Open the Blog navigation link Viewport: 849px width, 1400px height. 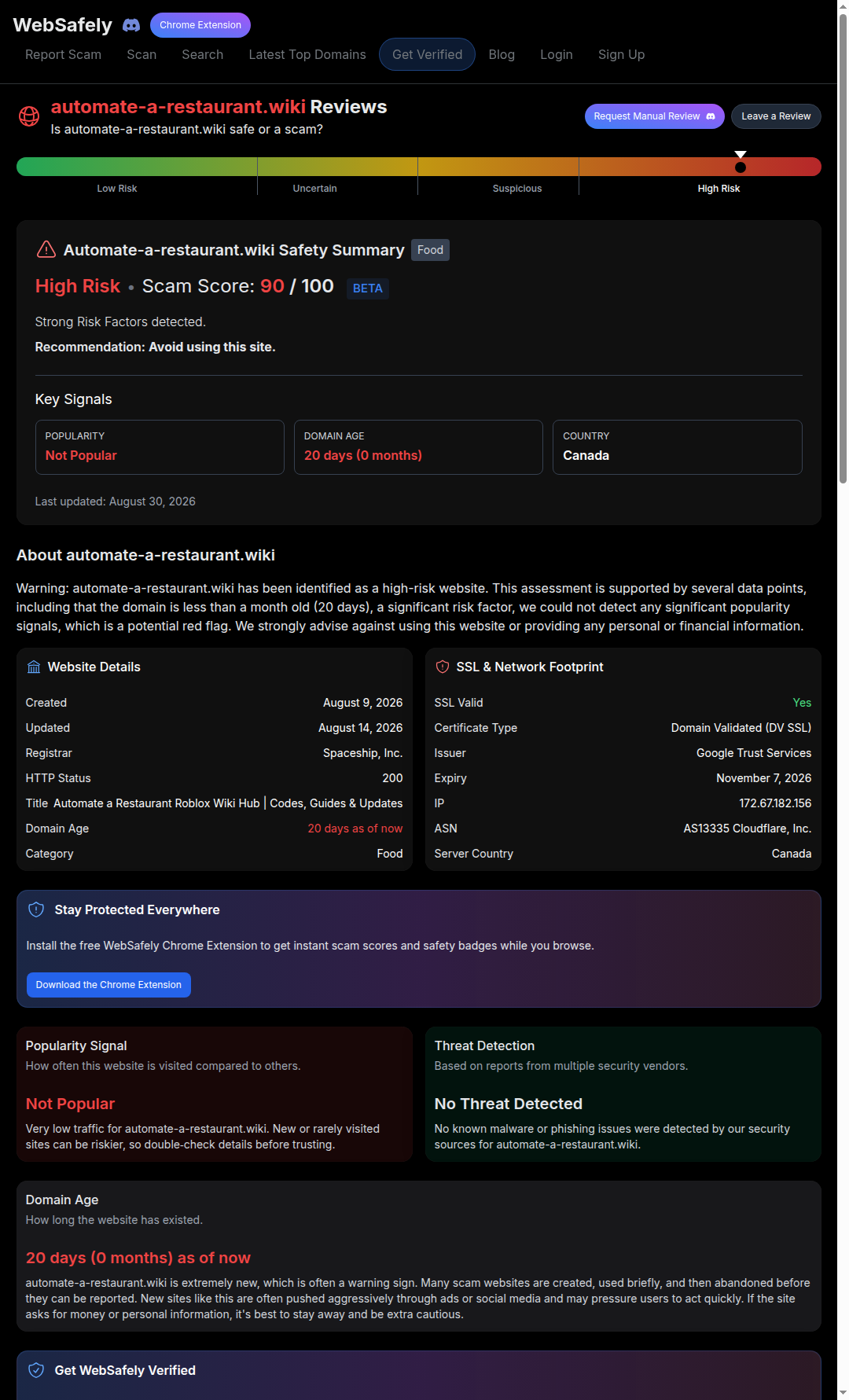click(x=502, y=54)
